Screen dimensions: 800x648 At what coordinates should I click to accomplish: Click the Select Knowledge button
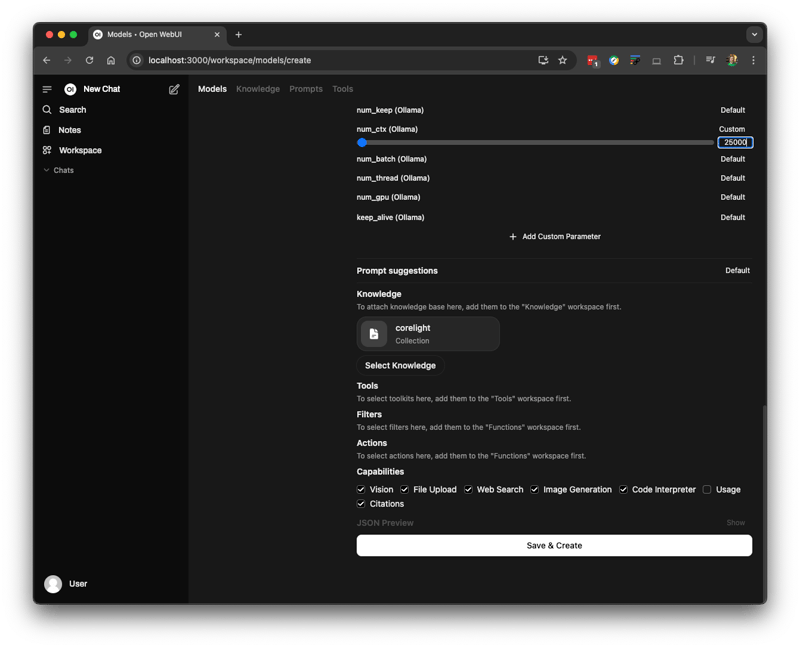[400, 366]
